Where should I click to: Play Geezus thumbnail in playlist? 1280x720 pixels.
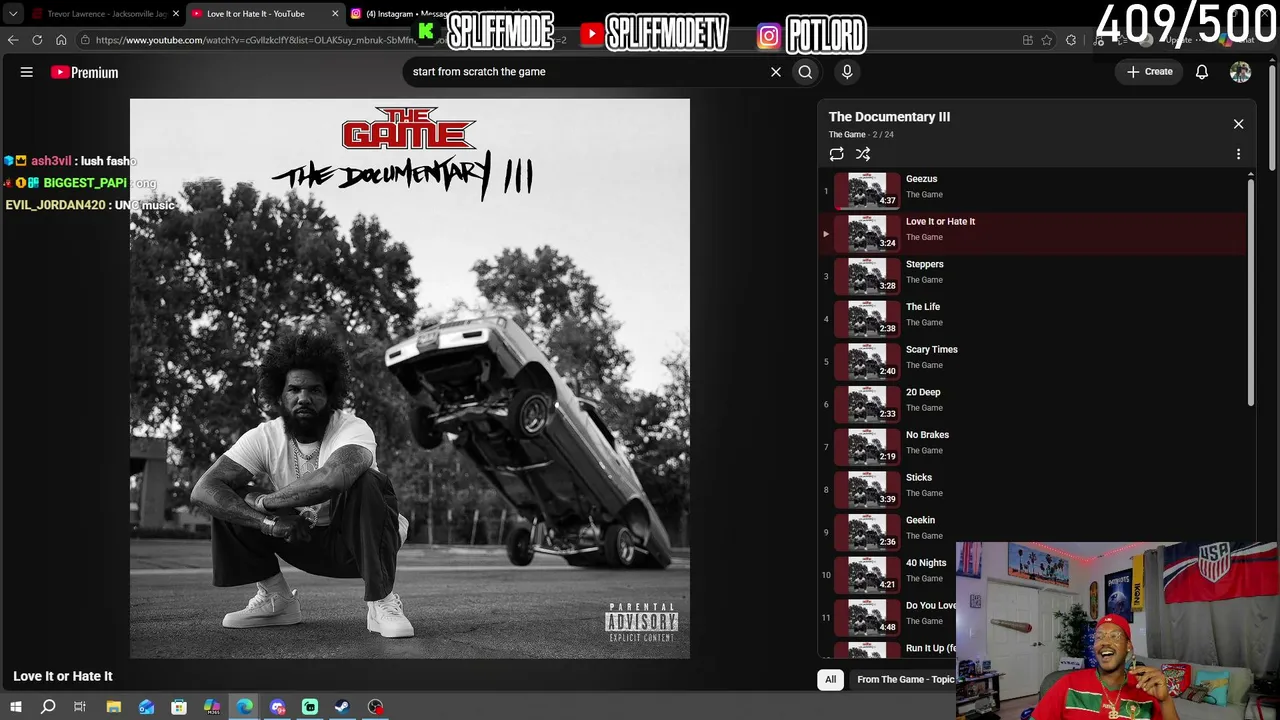tap(867, 190)
